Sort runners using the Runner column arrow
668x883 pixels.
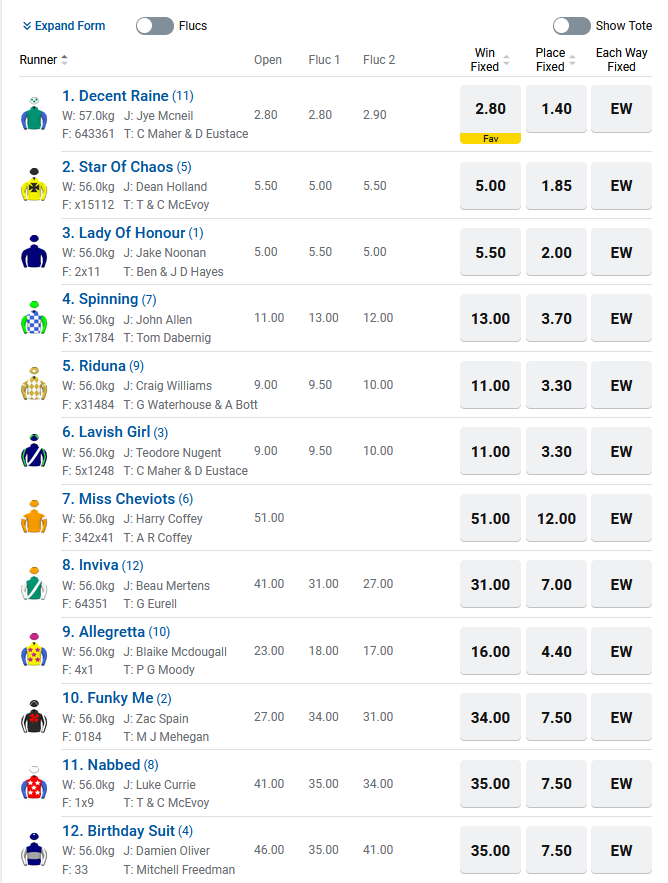(x=65, y=60)
